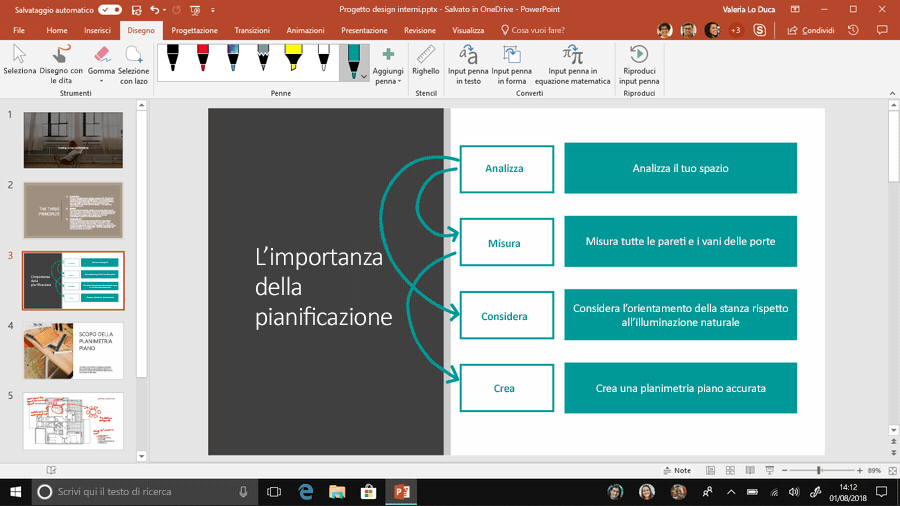Open the teal pen options arrow
The height and width of the screenshot is (506, 900).
click(x=364, y=76)
